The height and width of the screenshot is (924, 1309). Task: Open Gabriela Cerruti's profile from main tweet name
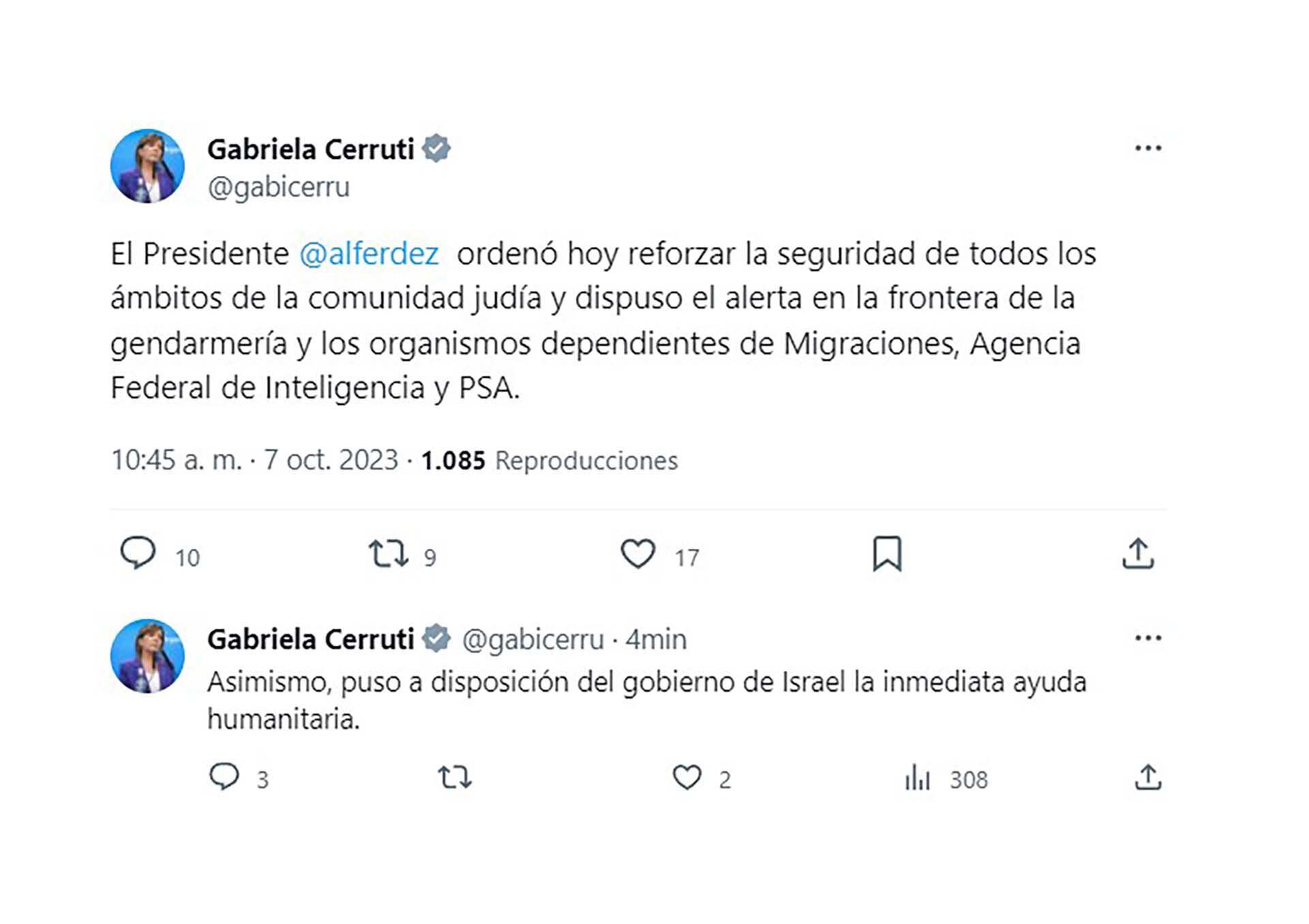[x=311, y=149]
